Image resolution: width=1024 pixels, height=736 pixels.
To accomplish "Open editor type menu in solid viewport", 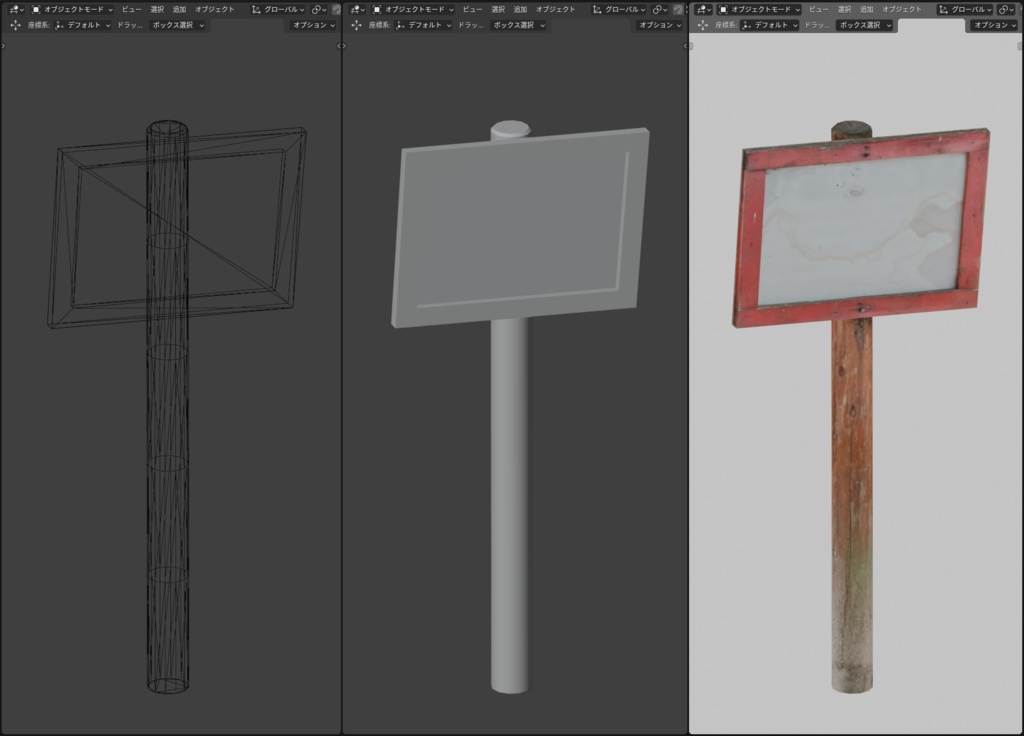I will pos(357,9).
